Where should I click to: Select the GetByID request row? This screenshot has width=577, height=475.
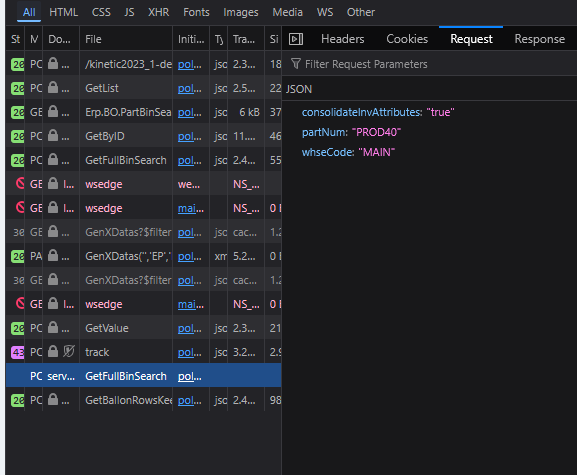pos(144,136)
